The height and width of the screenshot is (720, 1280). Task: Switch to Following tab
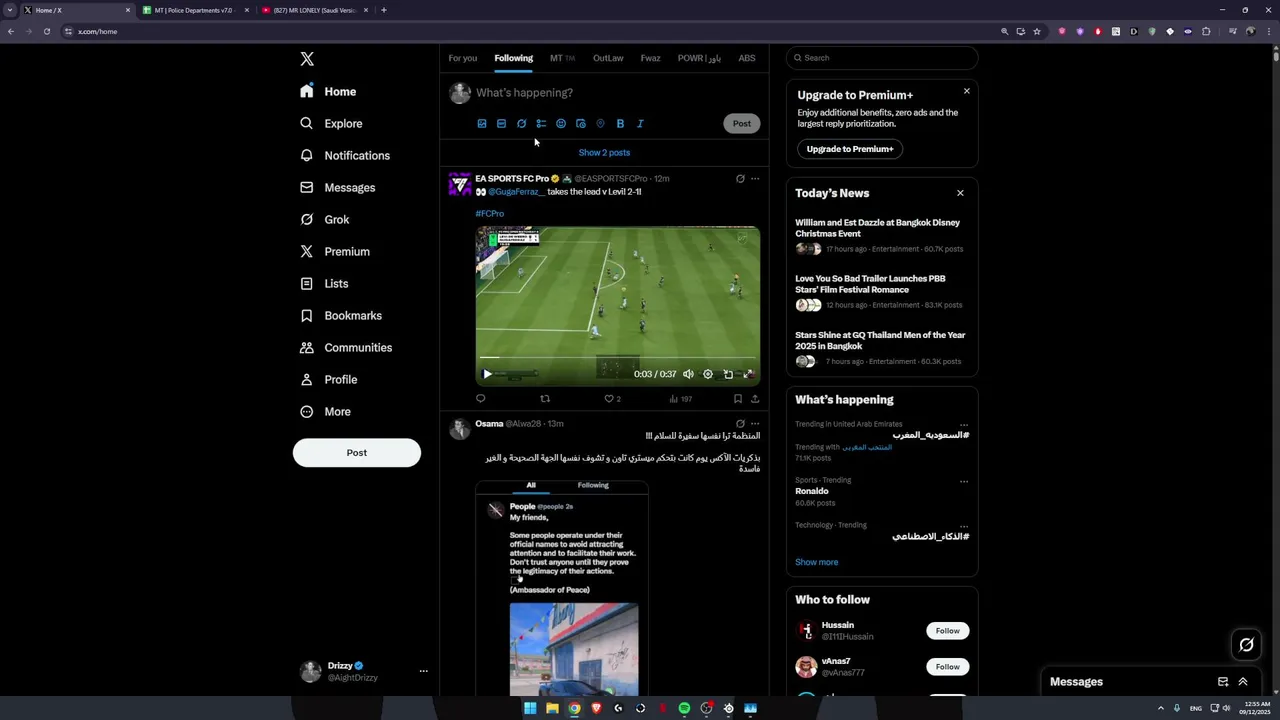point(513,58)
